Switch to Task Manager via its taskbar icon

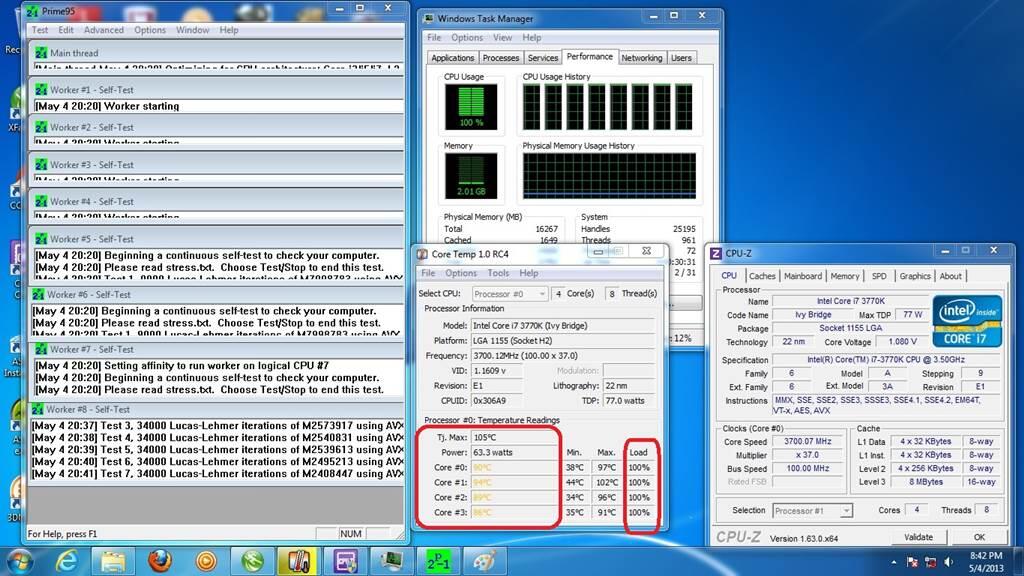391,561
